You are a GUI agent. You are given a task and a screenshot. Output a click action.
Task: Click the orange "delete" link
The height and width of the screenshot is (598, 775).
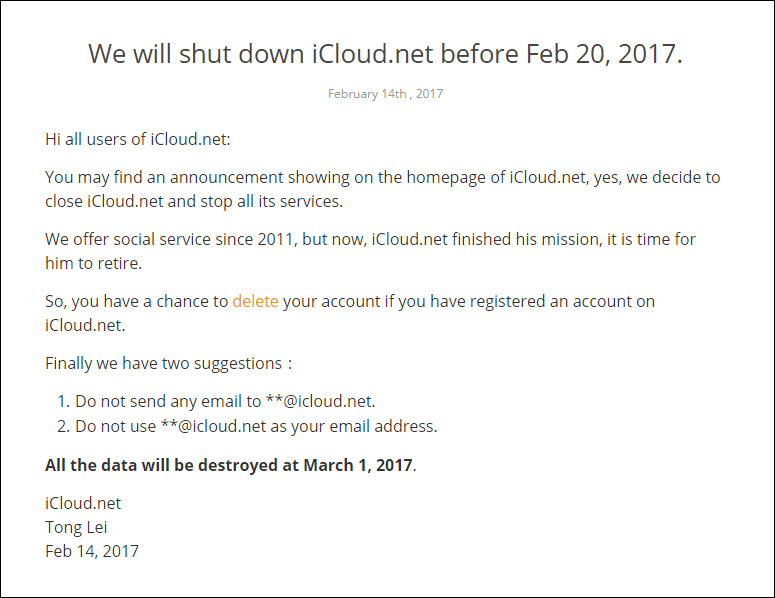coord(255,301)
